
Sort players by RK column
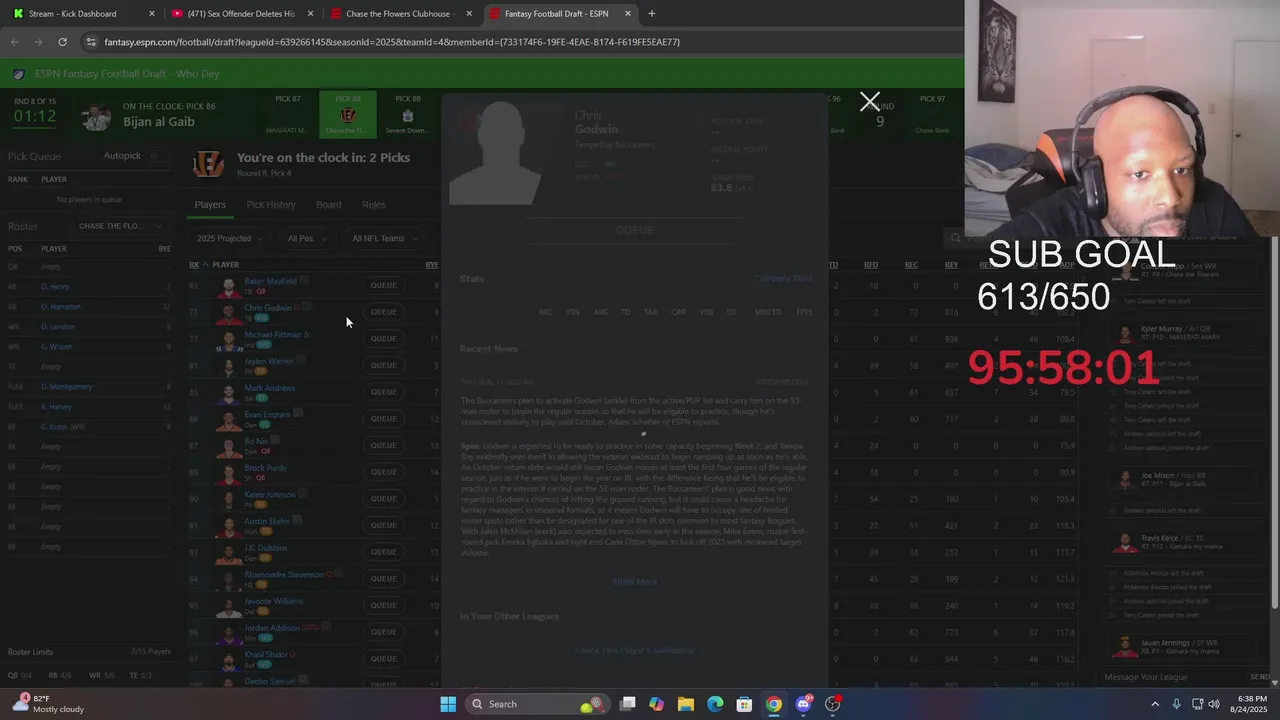point(194,265)
